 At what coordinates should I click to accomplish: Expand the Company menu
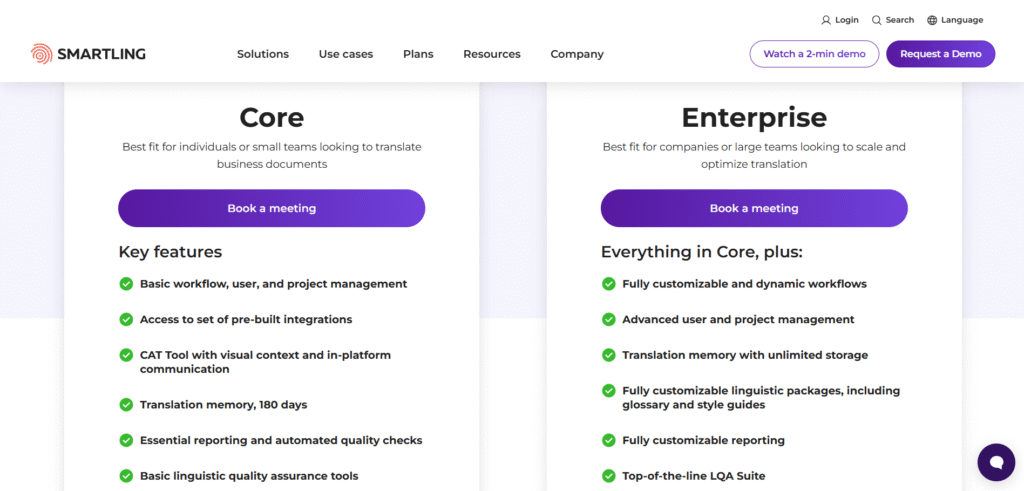577,54
